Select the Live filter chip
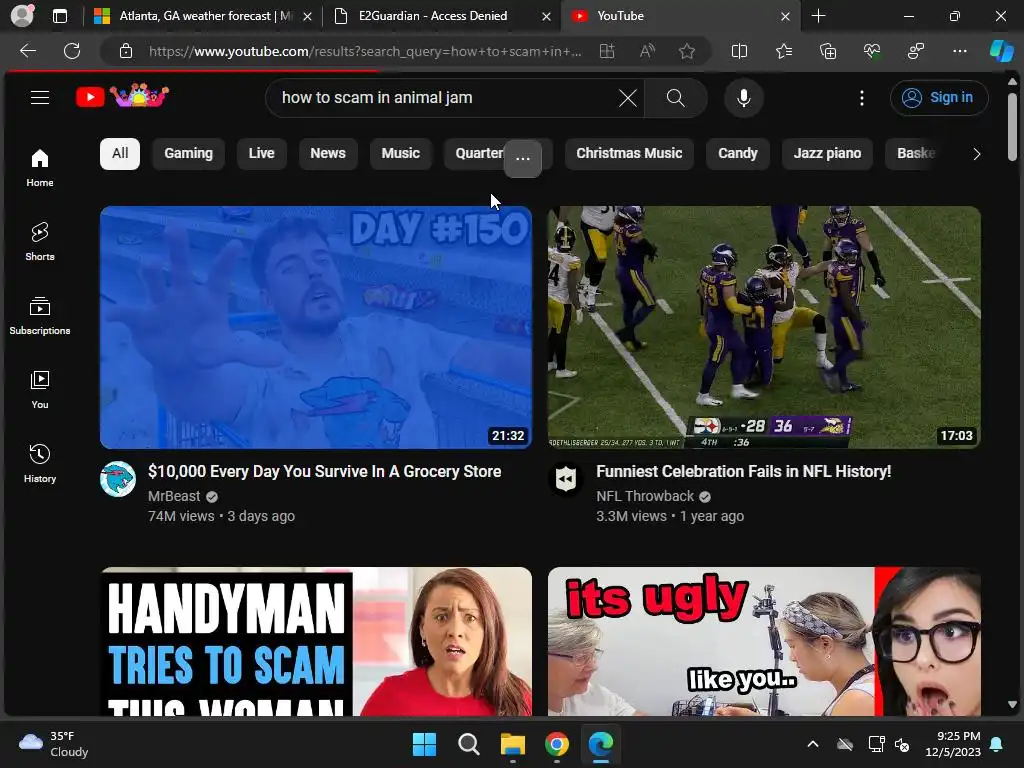Viewport: 1024px width, 768px height. 261,153
